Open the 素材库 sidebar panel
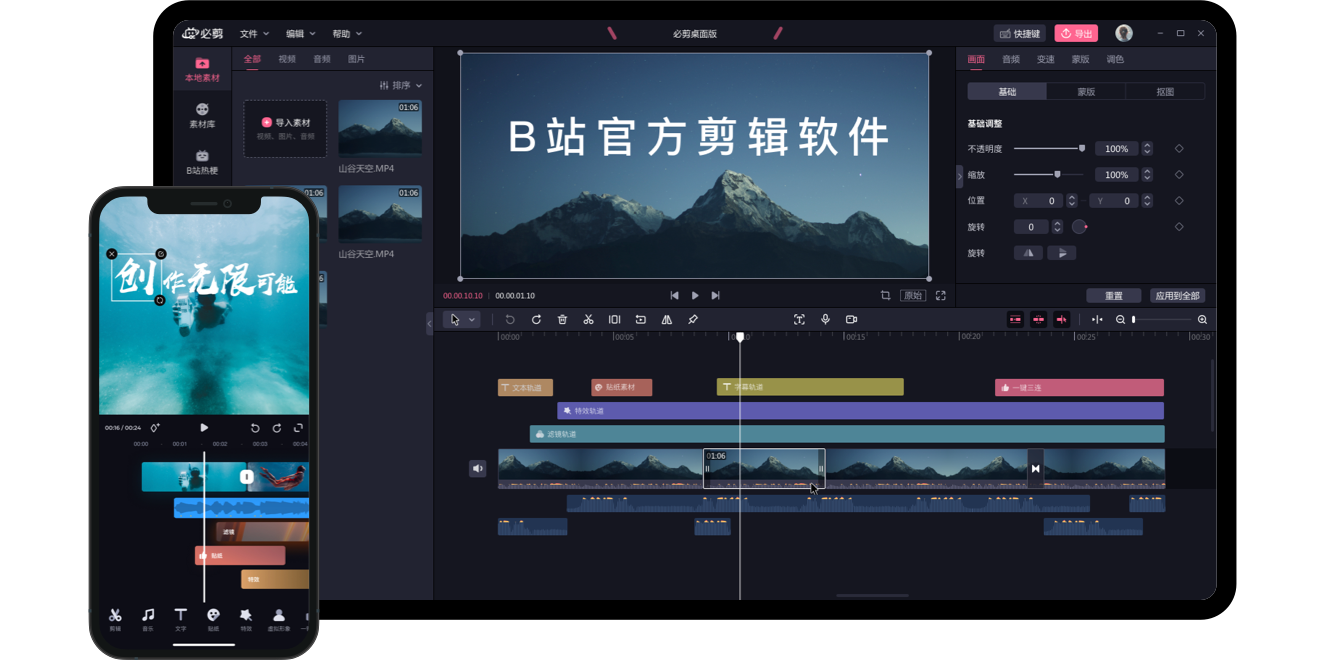1324x662 pixels. click(x=202, y=116)
